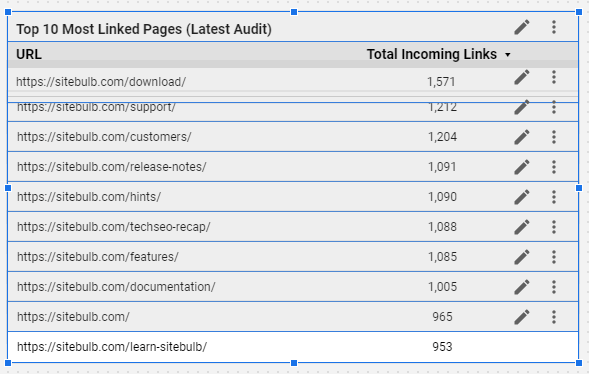The height and width of the screenshot is (374, 589).
Task: Open three-dot menu on the techseo-recap row
Action: point(554,227)
